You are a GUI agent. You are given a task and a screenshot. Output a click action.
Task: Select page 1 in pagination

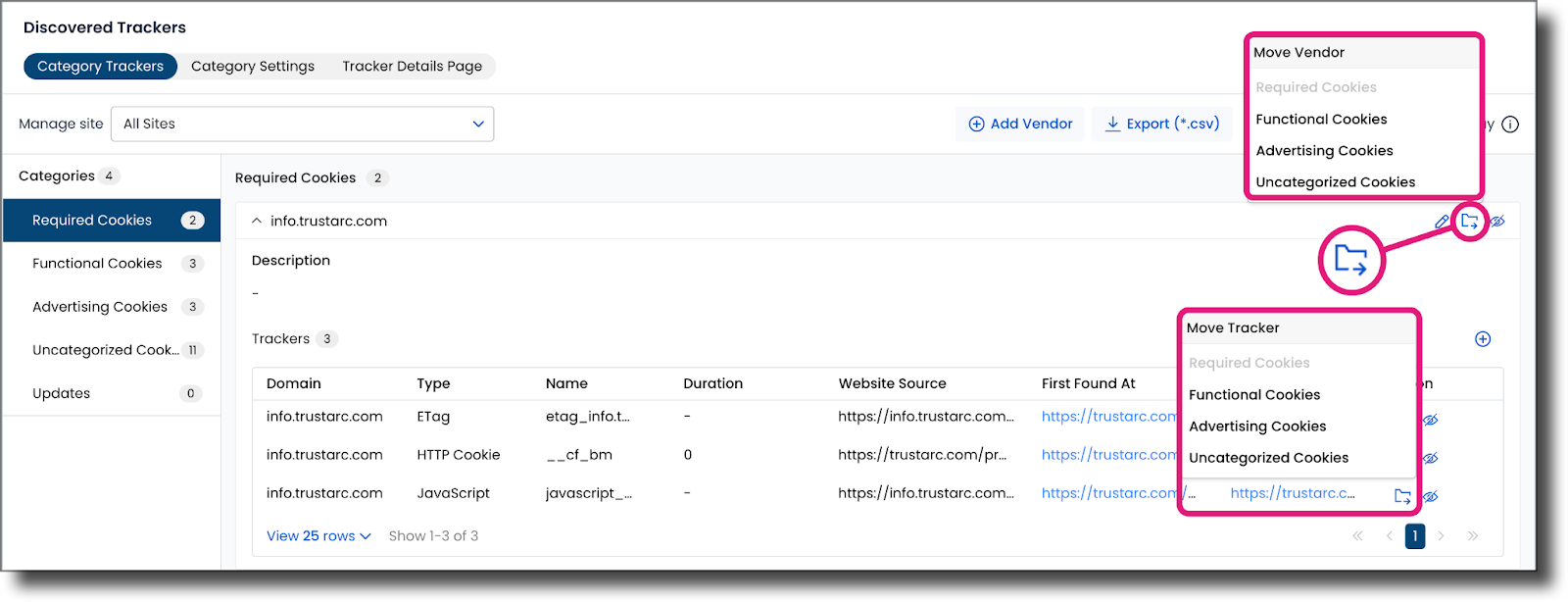click(x=1415, y=535)
